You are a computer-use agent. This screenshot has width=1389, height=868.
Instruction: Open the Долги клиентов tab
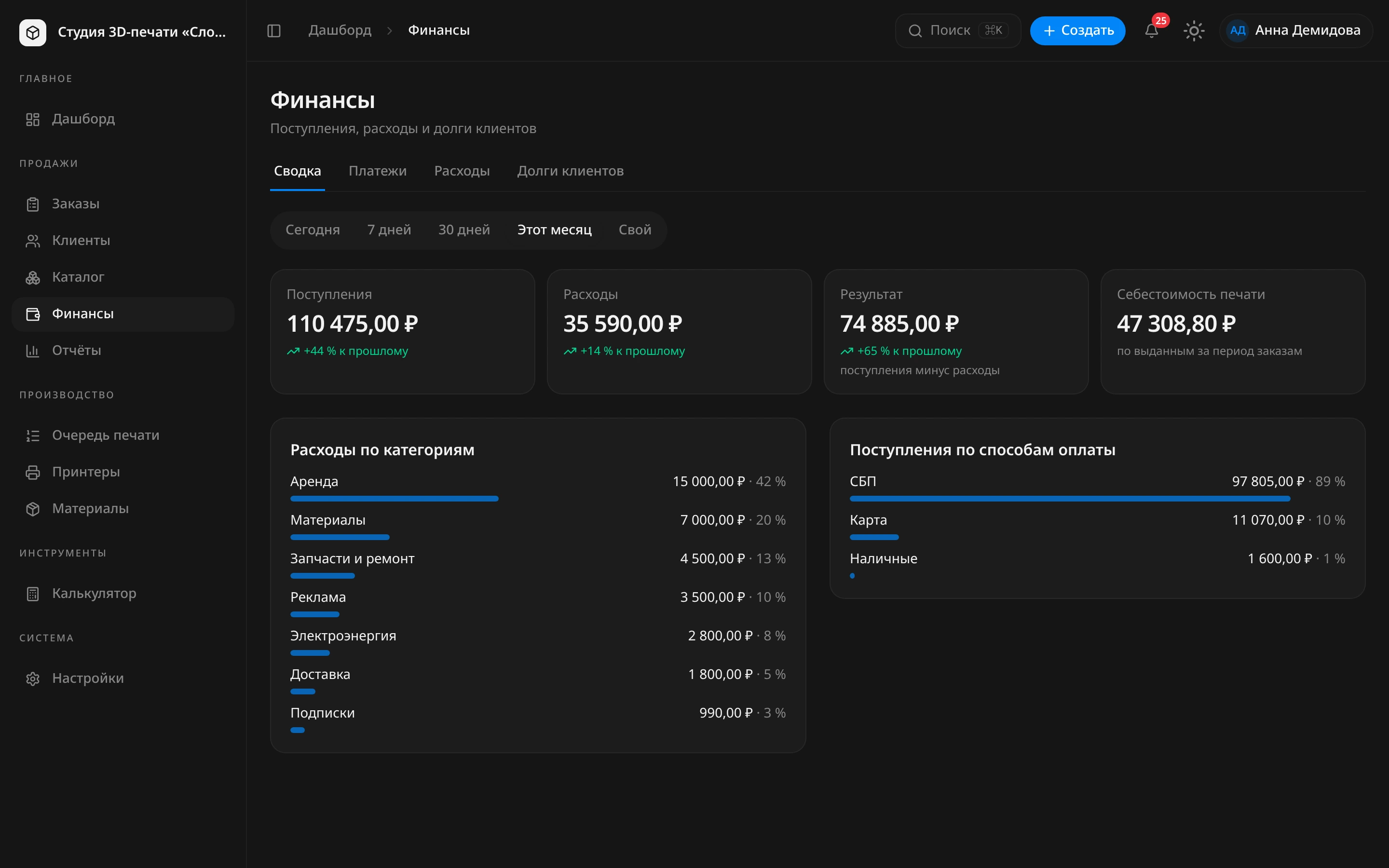tap(571, 171)
